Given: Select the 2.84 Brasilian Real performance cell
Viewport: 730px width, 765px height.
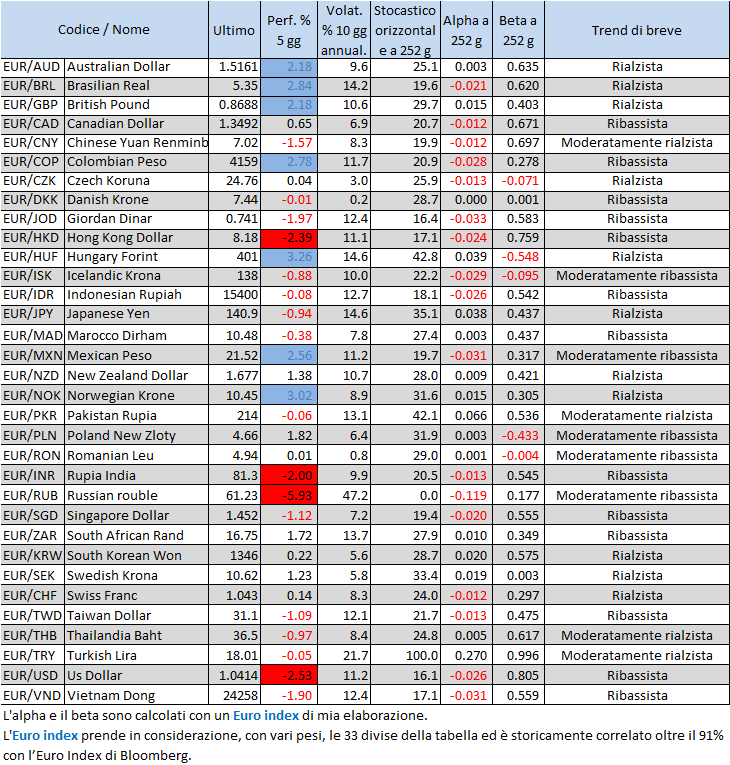Looking at the screenshot, I should (289, 86).
